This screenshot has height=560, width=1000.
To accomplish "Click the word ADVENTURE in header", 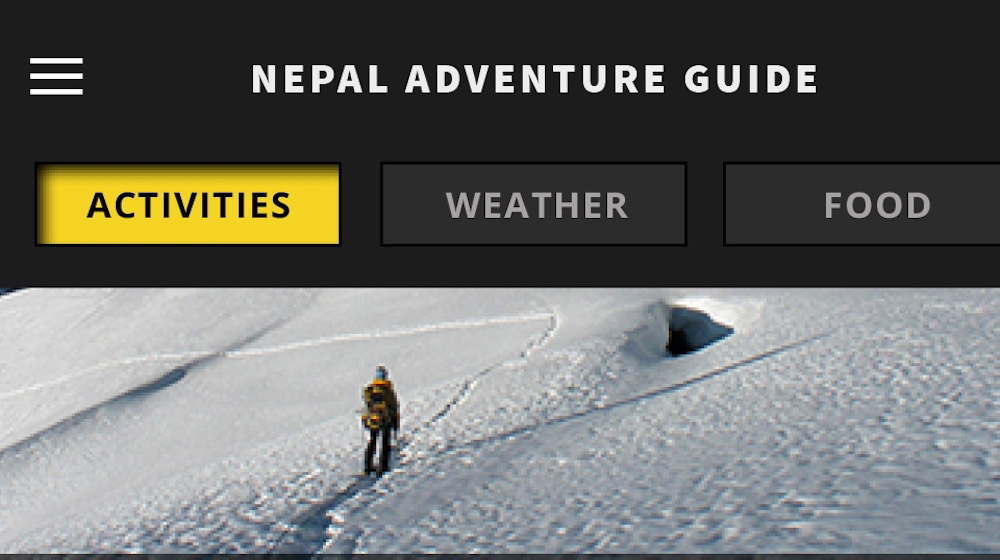I will click(x=536, y=79).
